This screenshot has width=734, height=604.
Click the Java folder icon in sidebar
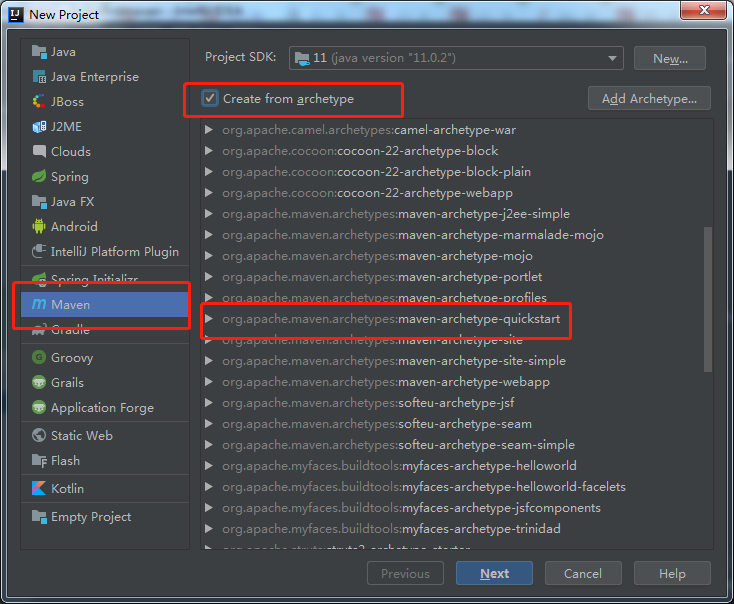39,52
